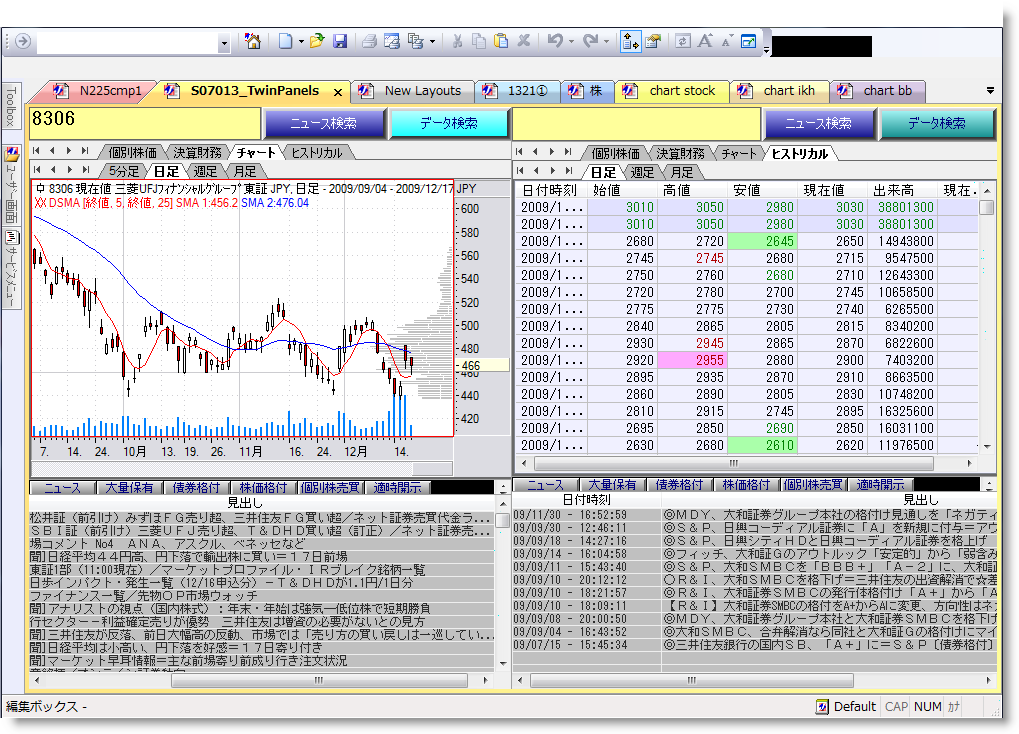Screen dimensions: 1019x734
Task: Expand the multi-window copy dropdown arrow
Action: (x=432, y=42)
